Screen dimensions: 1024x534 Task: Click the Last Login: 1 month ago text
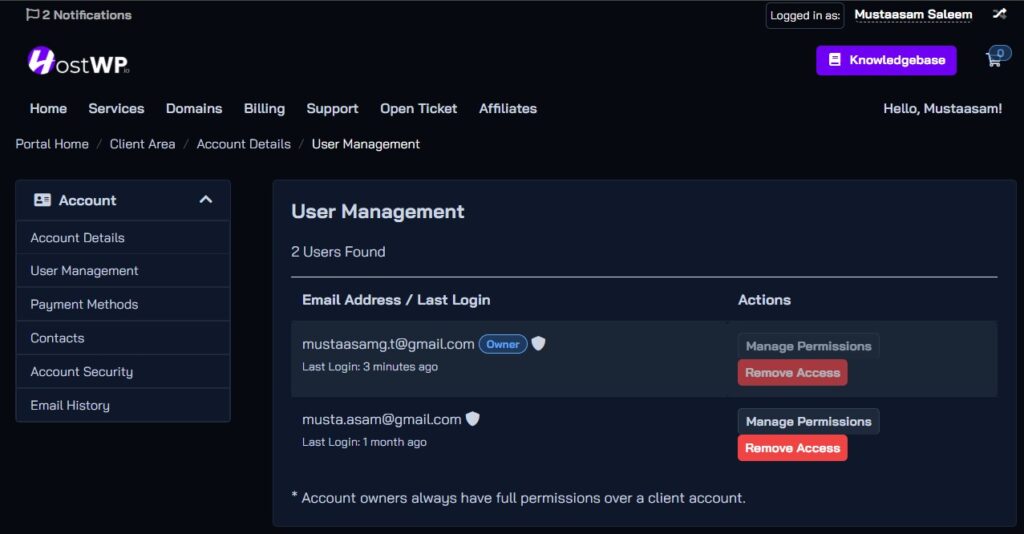click(364, 442)
